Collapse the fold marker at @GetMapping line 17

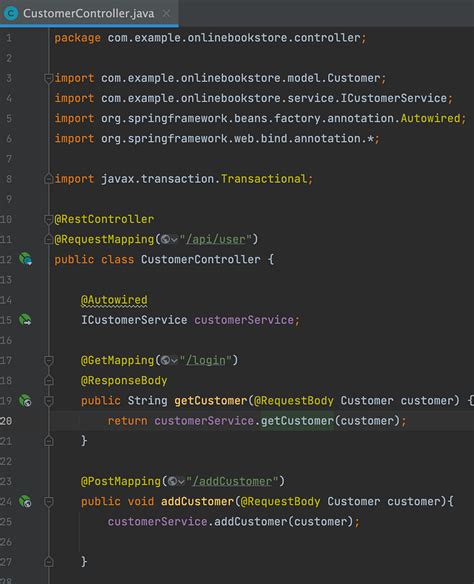[x=48, y=360]
